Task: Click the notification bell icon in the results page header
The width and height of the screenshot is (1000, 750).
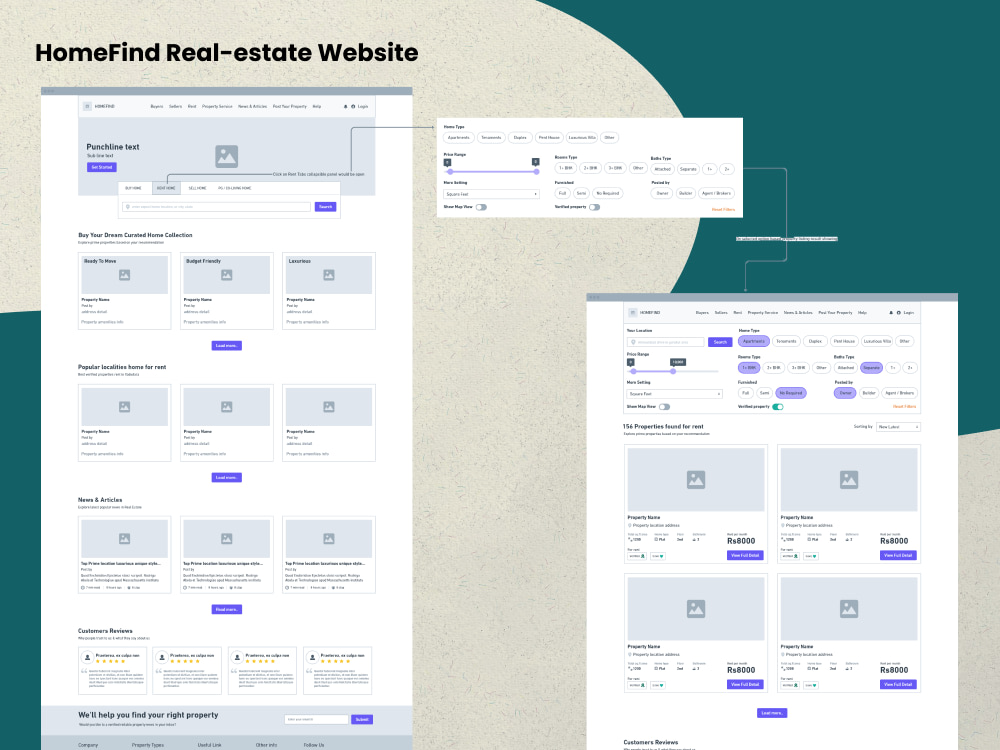Action: point(891,312)
